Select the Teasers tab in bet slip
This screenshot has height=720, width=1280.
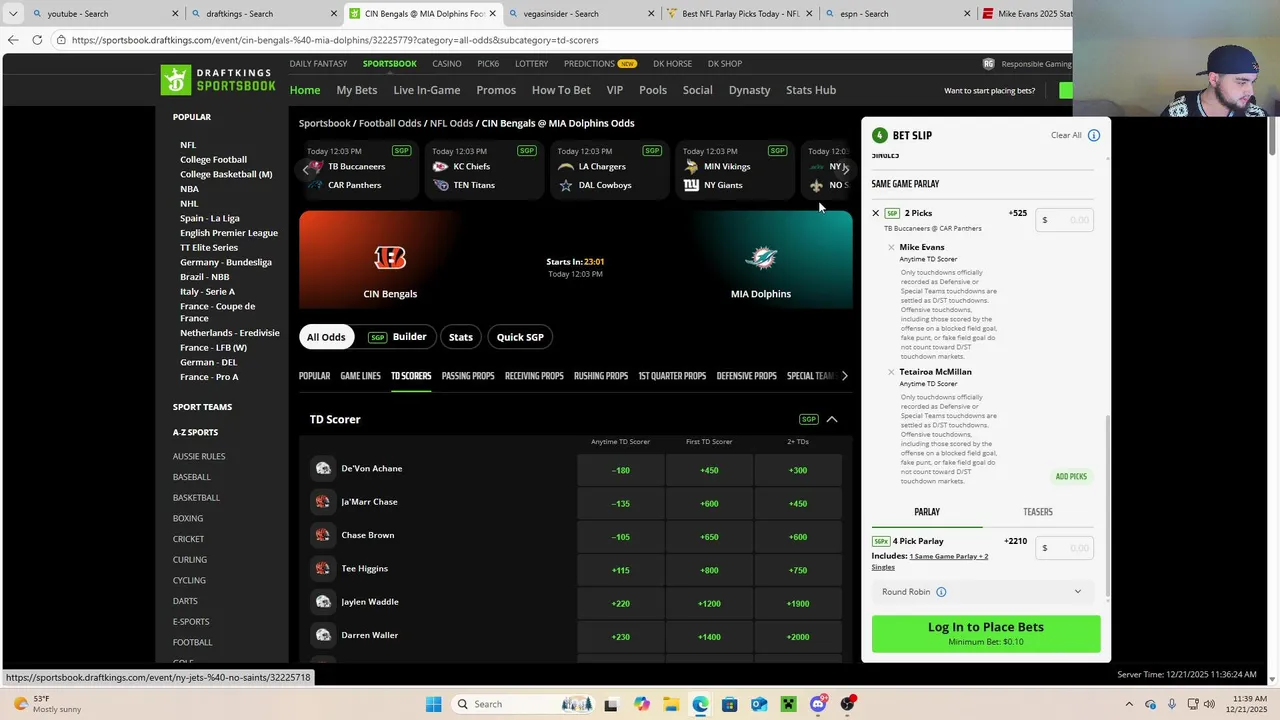pyautogui.click(x=1038, y=512)
